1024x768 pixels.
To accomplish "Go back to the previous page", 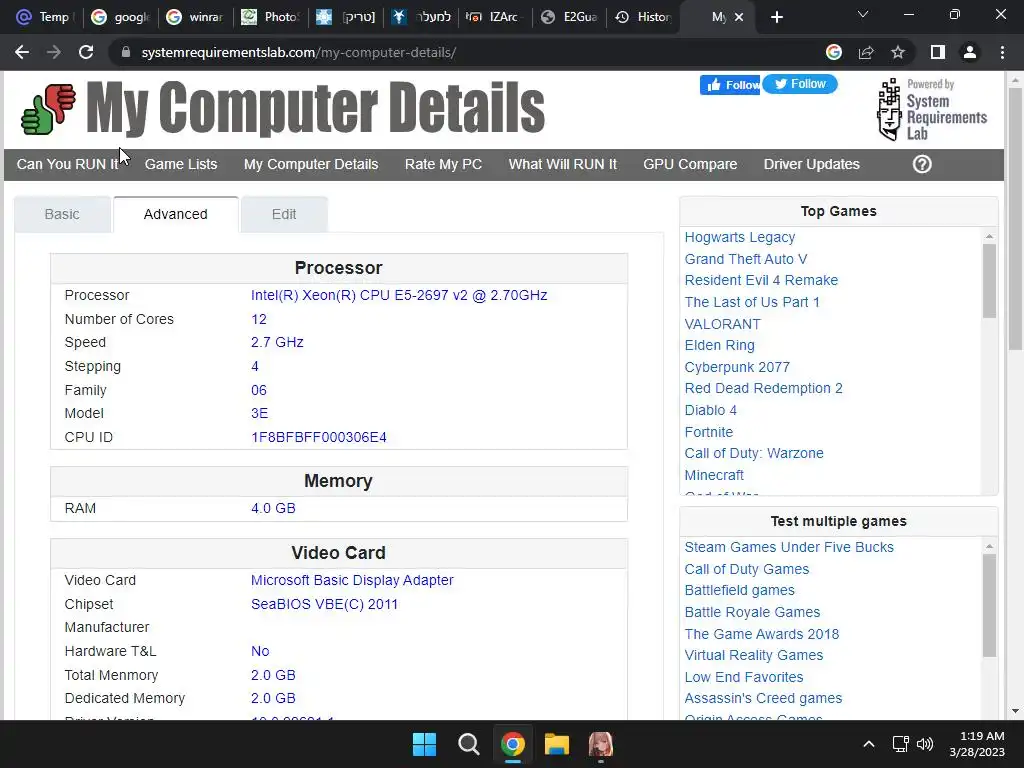I will coord(22,52).
